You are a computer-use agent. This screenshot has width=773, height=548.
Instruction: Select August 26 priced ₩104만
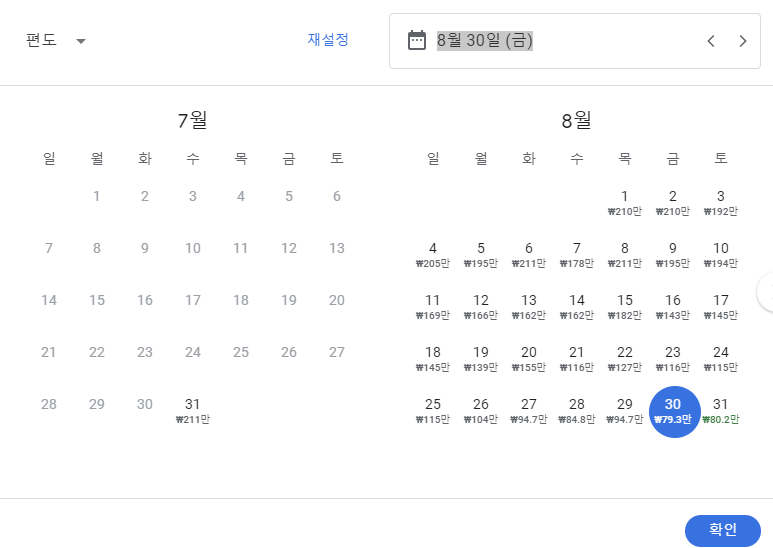point(481,411)
